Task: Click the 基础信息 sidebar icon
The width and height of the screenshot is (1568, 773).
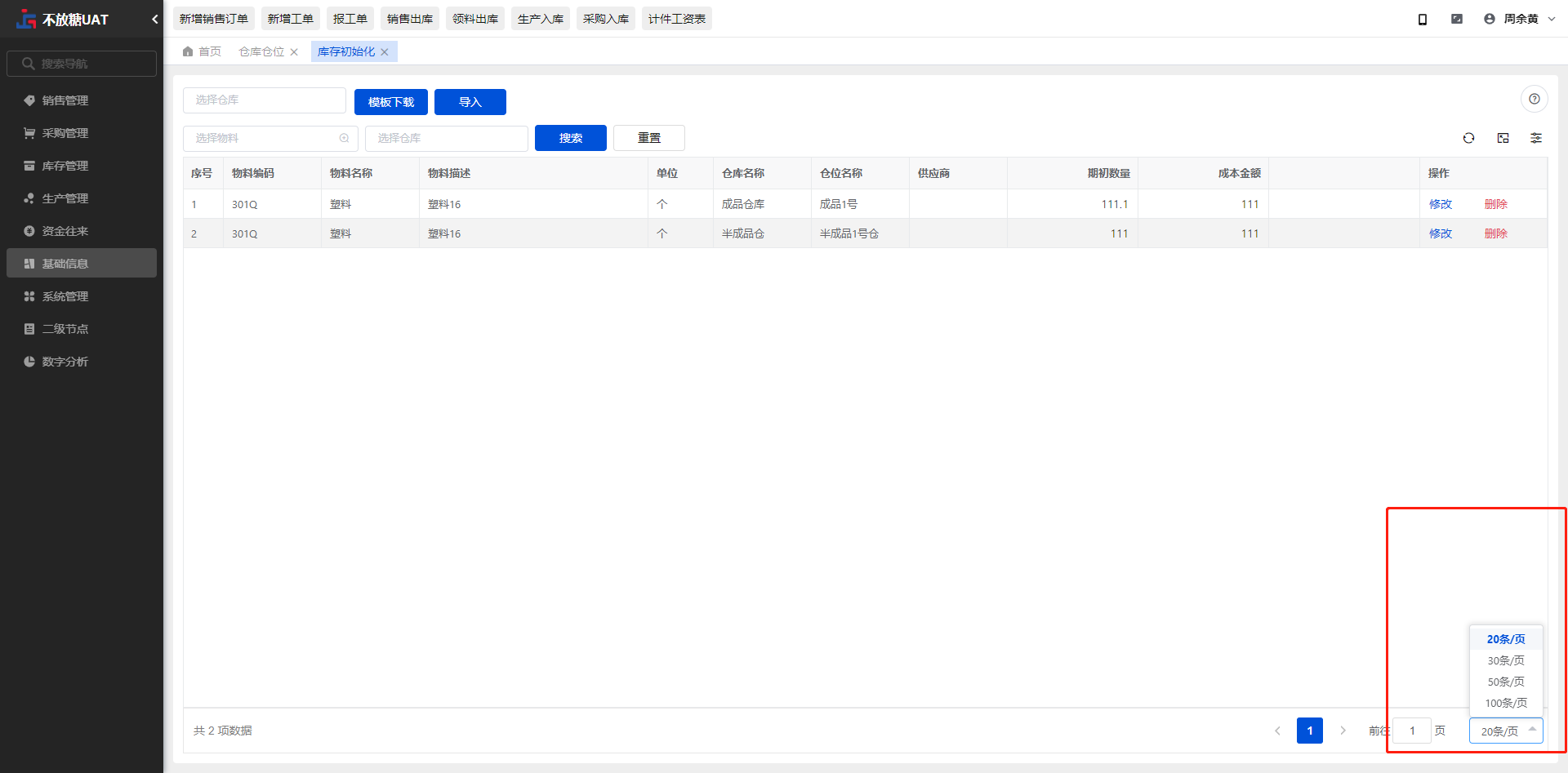Action: coord(29,264)
